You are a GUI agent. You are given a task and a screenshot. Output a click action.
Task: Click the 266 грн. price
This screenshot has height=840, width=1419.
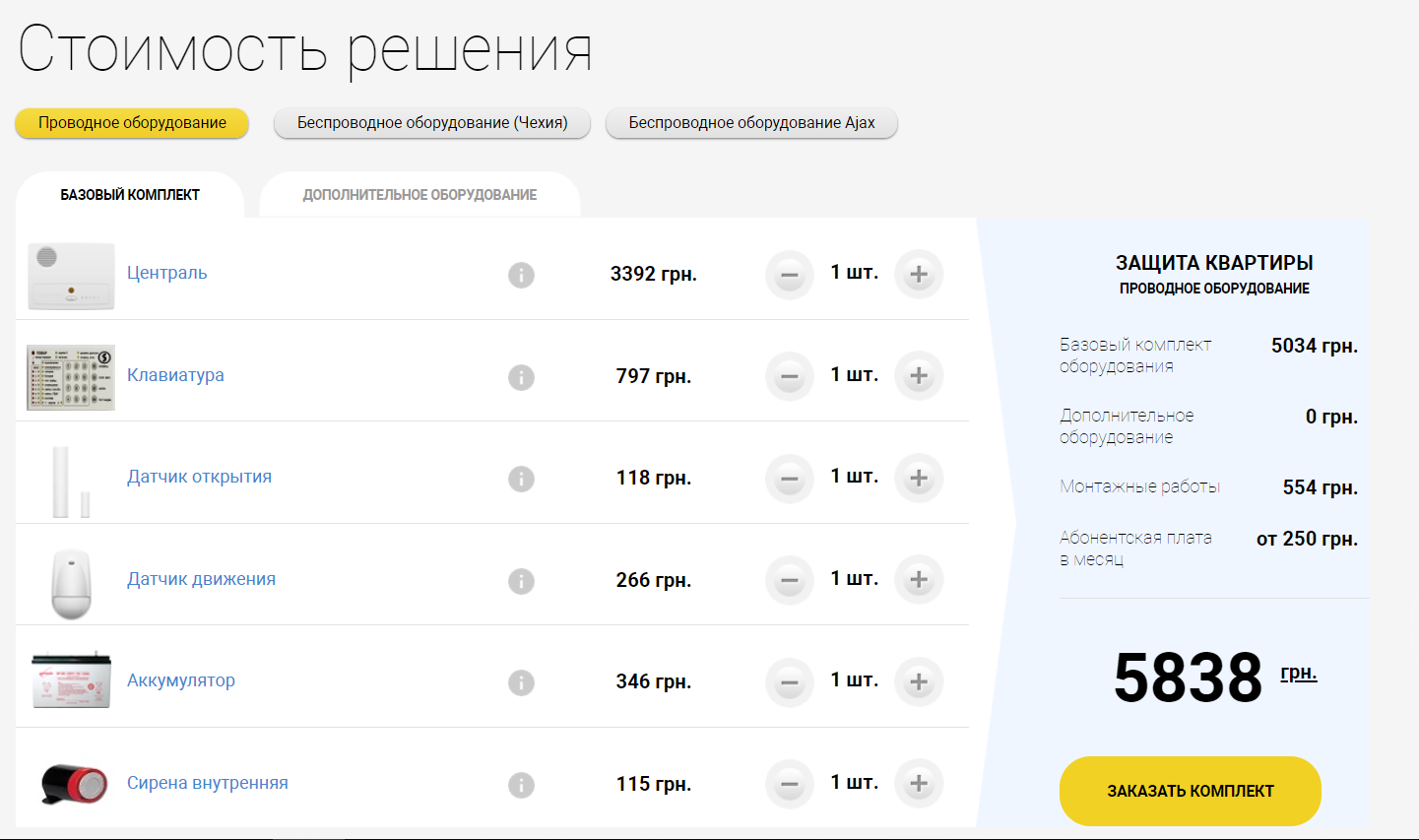tap(654, 580)
